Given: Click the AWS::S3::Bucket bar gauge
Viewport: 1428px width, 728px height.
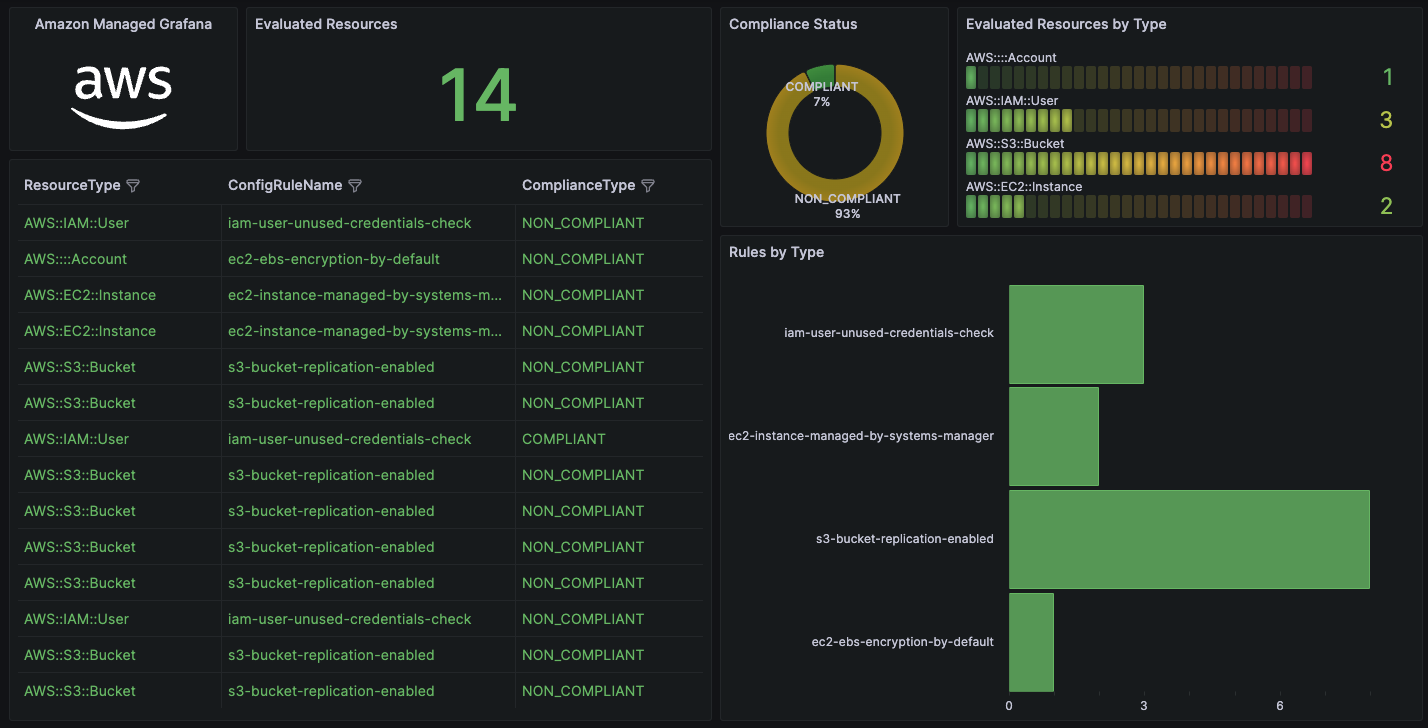Looking at the screenshot, I should click(1140, 163).
